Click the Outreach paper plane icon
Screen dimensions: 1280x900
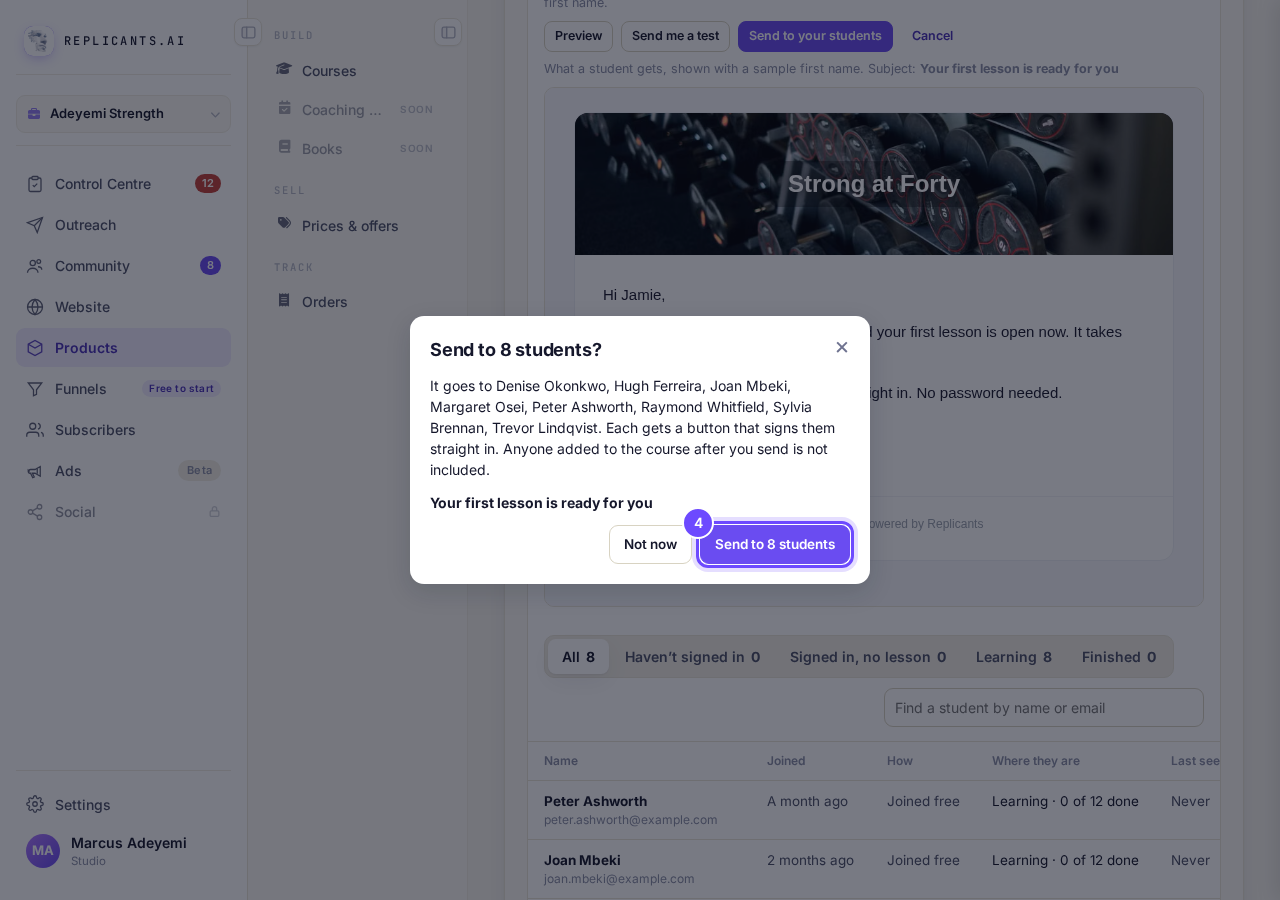(35, 225)
